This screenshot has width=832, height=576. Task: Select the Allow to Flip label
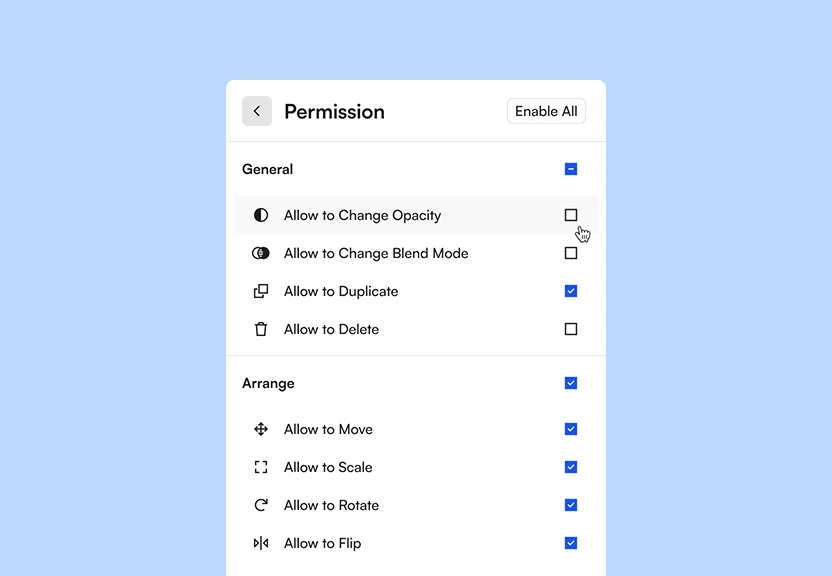[x=323, y=544]
